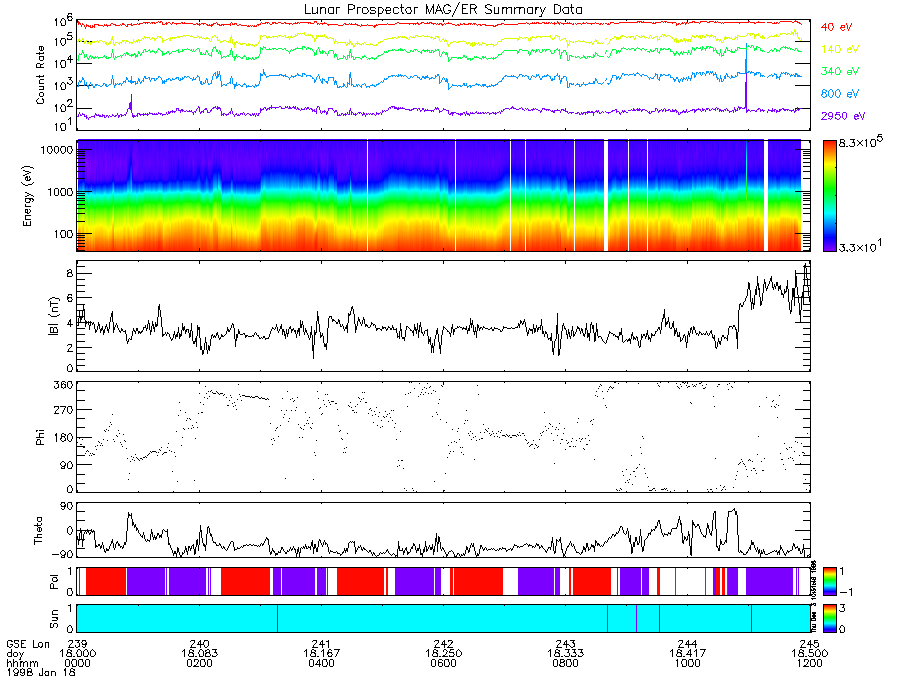Click the Pol panel color bar
900x700 pixels.
pyautogui.click(x=829, y=581)
